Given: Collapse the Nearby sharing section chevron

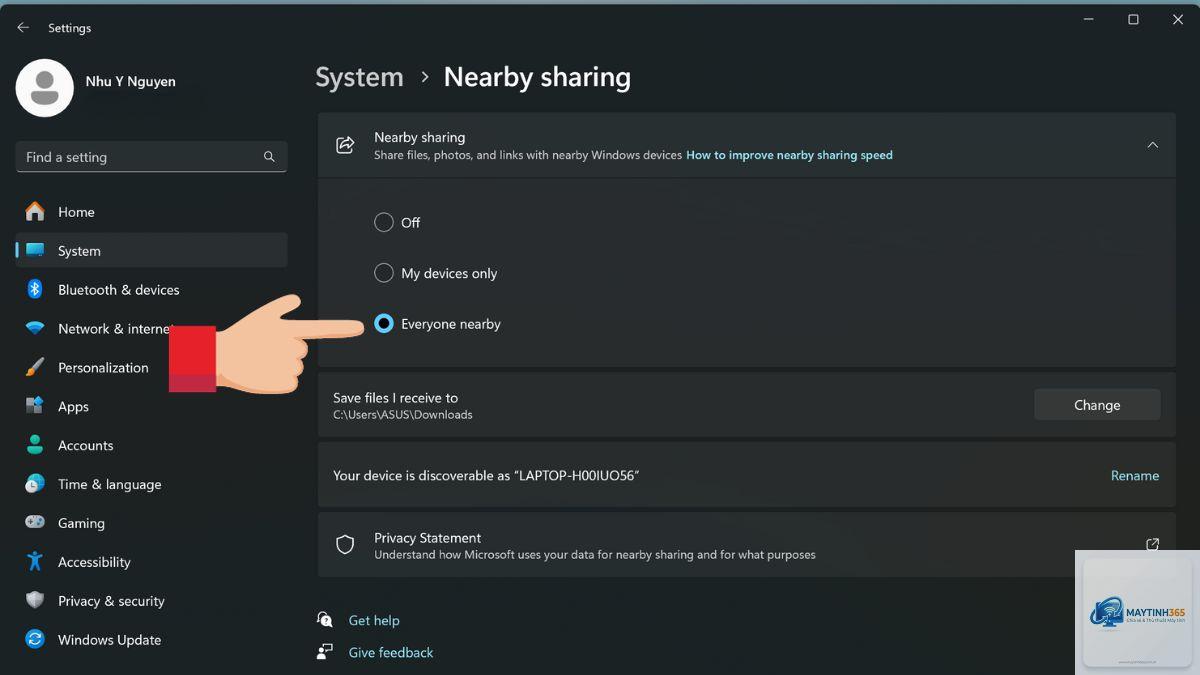Looking at the screenshot, I should (1152, 145).
